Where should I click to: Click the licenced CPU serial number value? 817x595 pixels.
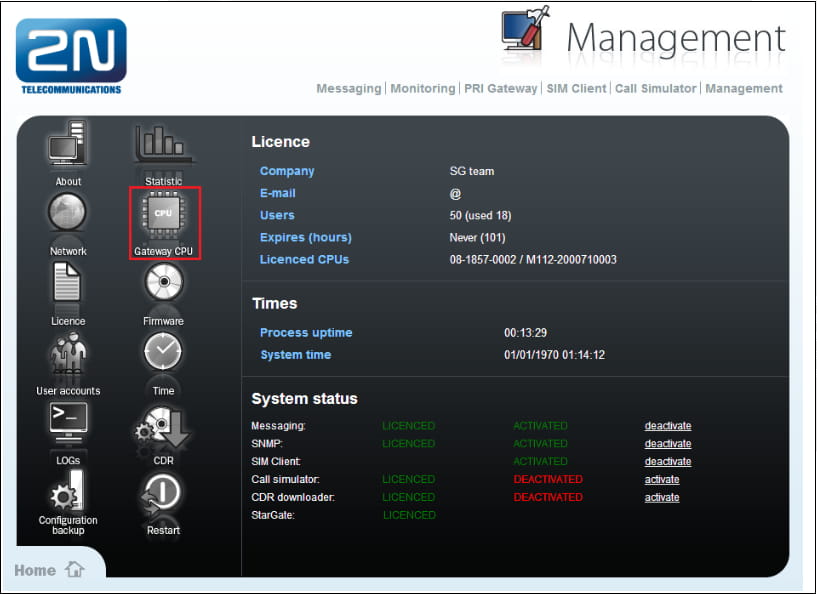[x=533, y=259]
